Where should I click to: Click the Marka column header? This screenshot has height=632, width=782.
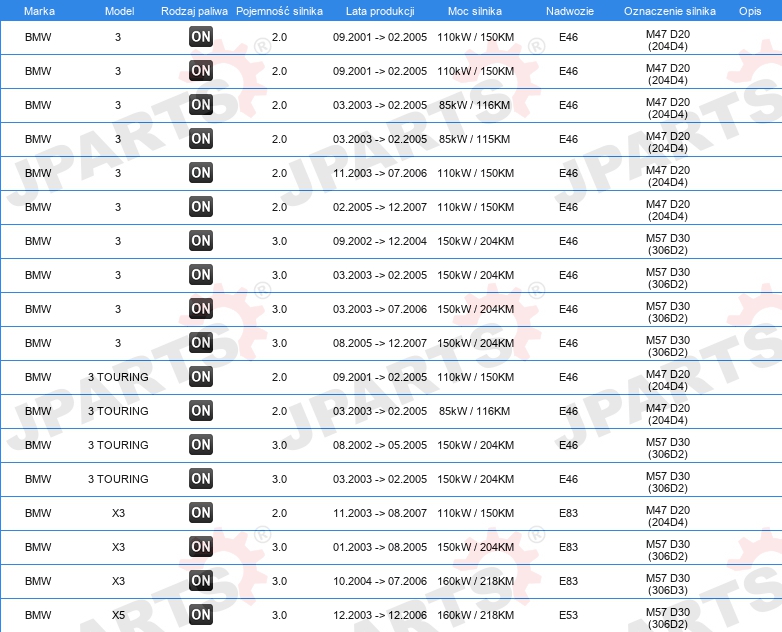[39, 11]
